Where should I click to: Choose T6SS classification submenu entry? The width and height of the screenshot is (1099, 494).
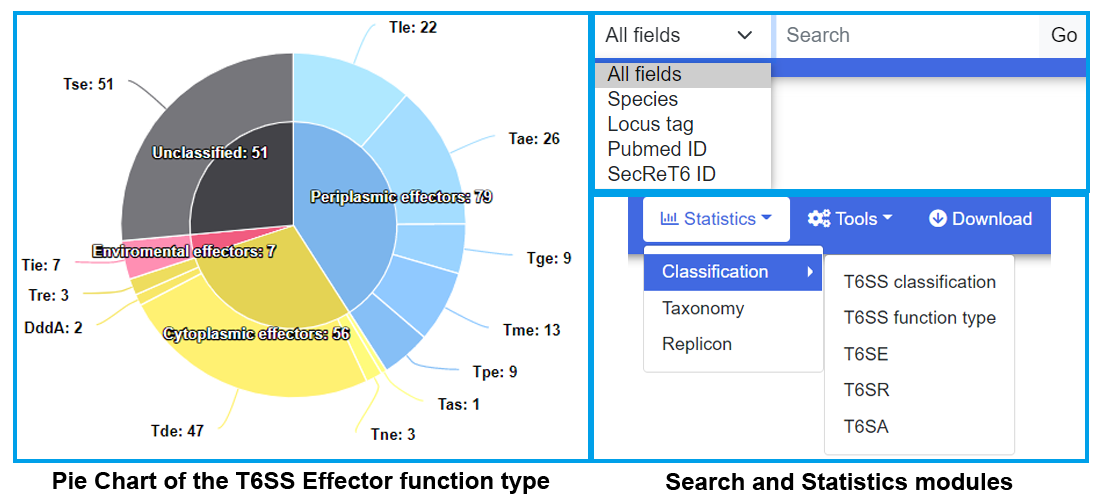click(919, 282)
